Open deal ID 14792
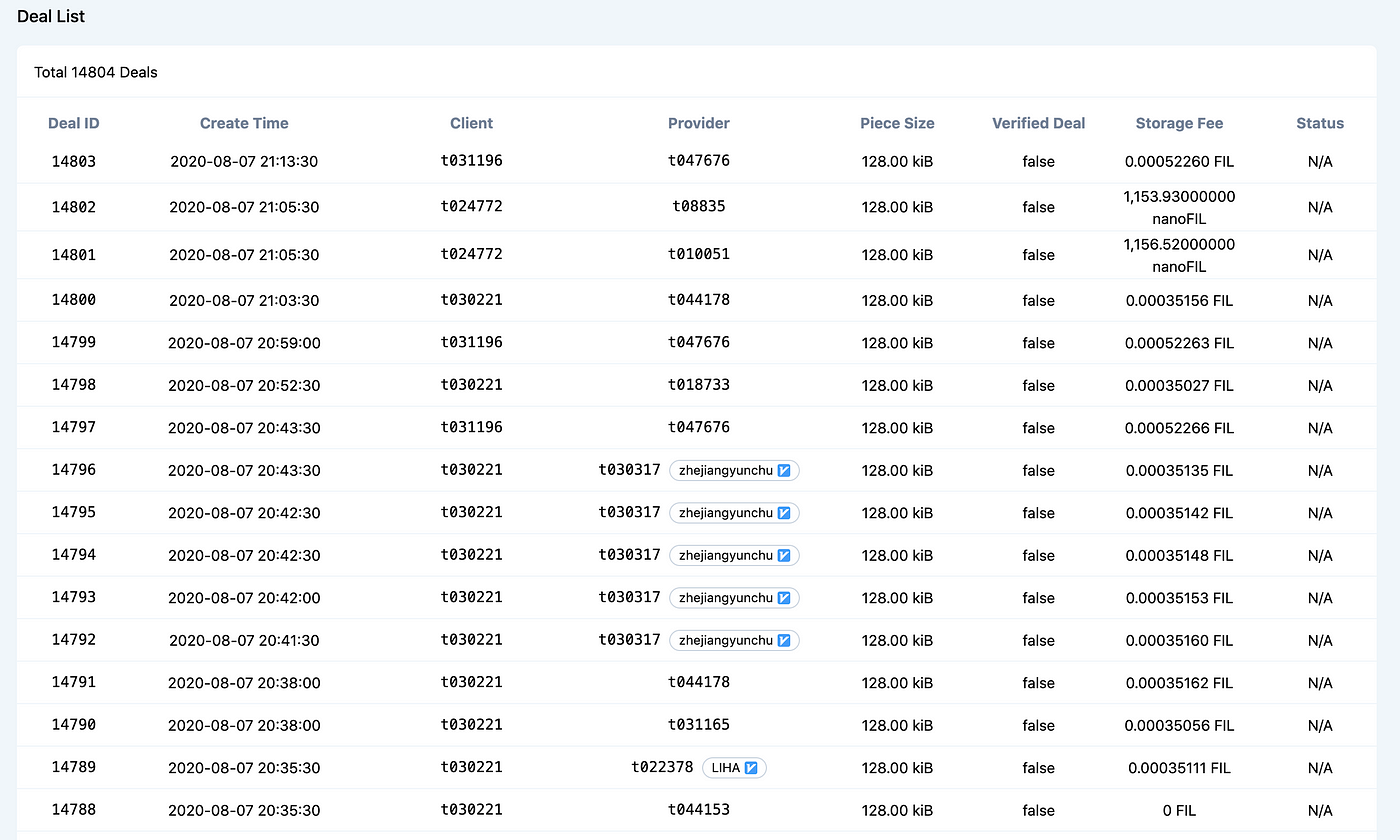Viewport: 1400px width, 840px height. click(x=74, y=640)
